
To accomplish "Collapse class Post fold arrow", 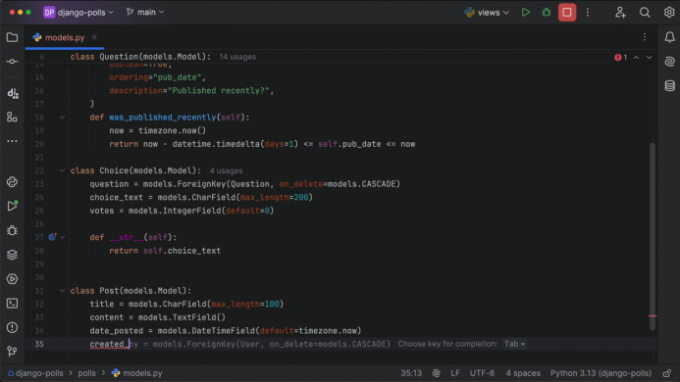I will pyautogui.click(x=62, y=291).
